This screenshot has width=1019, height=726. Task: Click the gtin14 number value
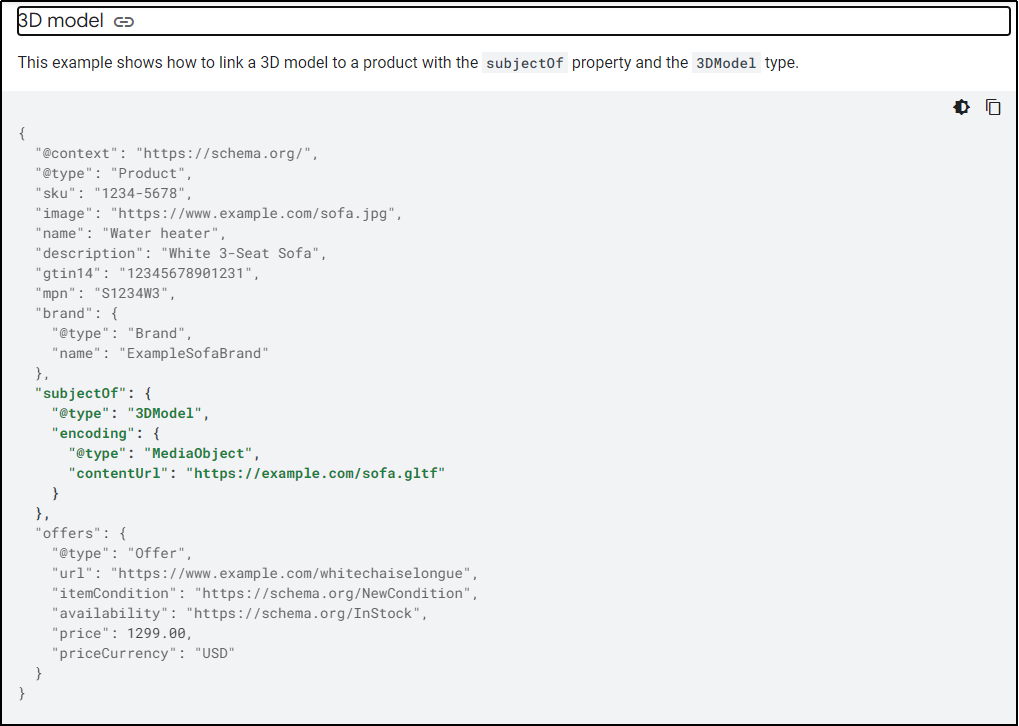click(x=189, y=273)
